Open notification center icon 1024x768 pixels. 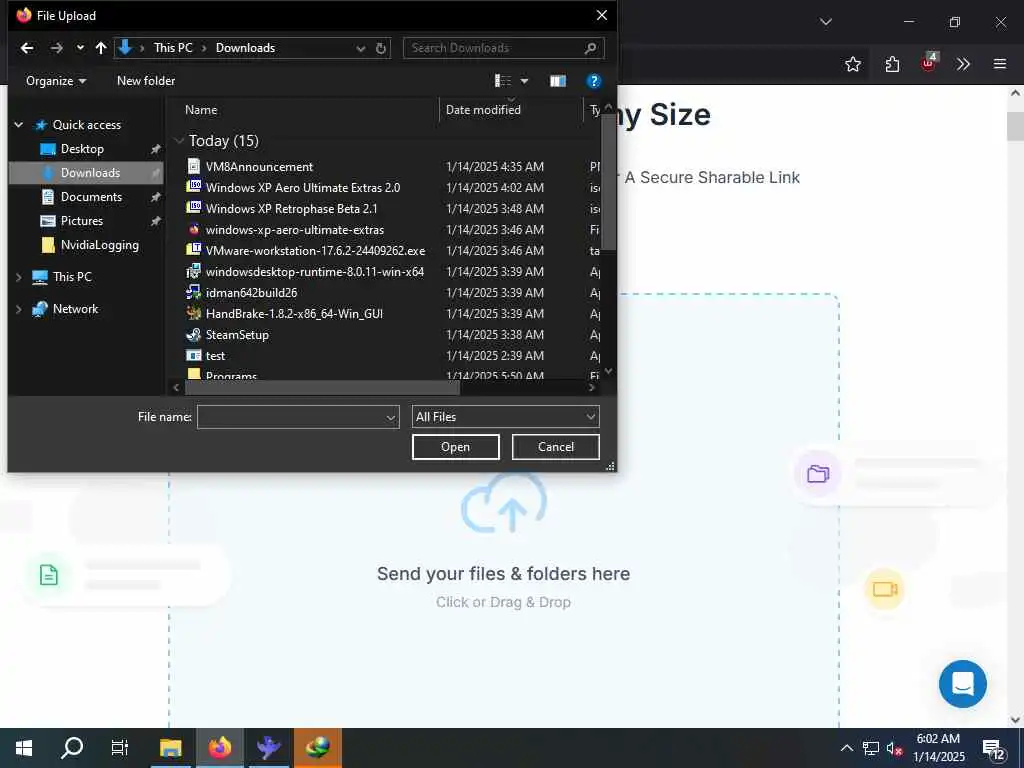[x=994, y=749]
